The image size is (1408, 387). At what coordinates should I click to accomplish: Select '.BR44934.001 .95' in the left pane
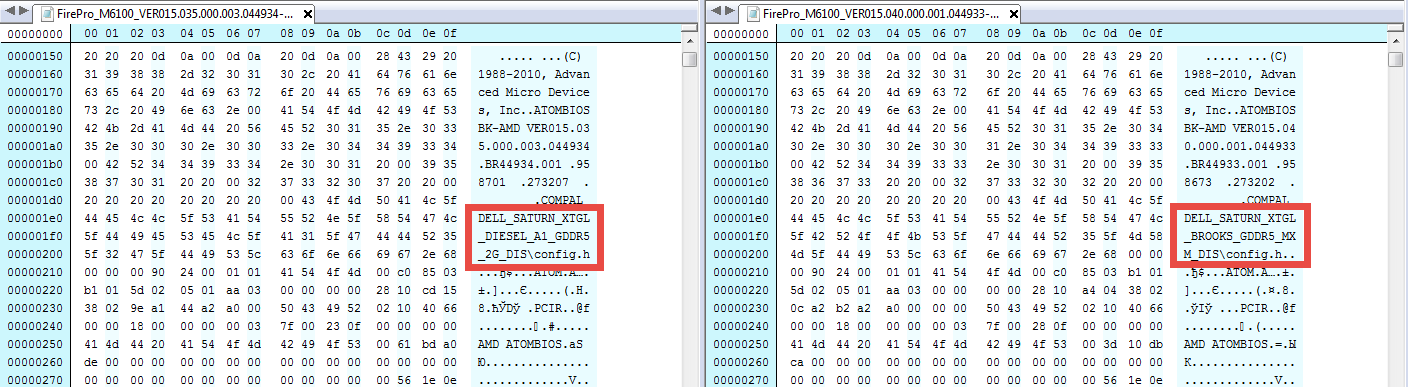point(534,165)
